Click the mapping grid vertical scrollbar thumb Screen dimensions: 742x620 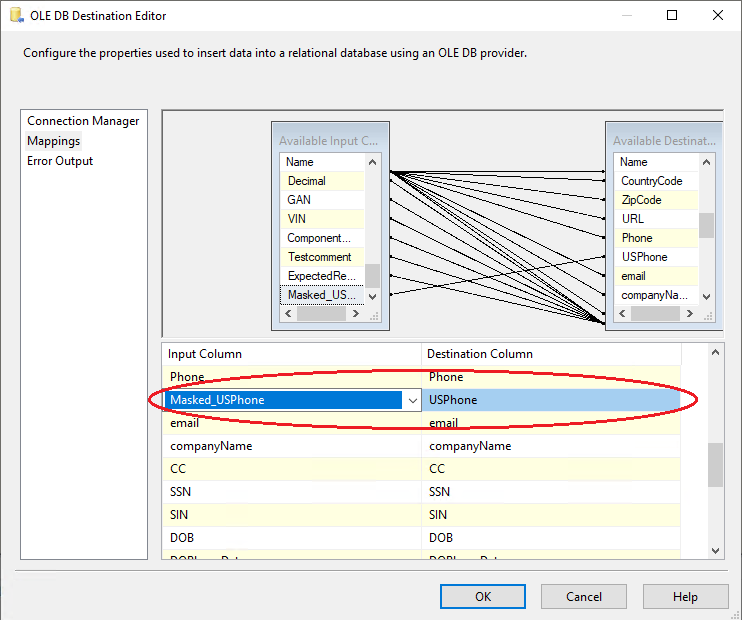click(715, 465)
